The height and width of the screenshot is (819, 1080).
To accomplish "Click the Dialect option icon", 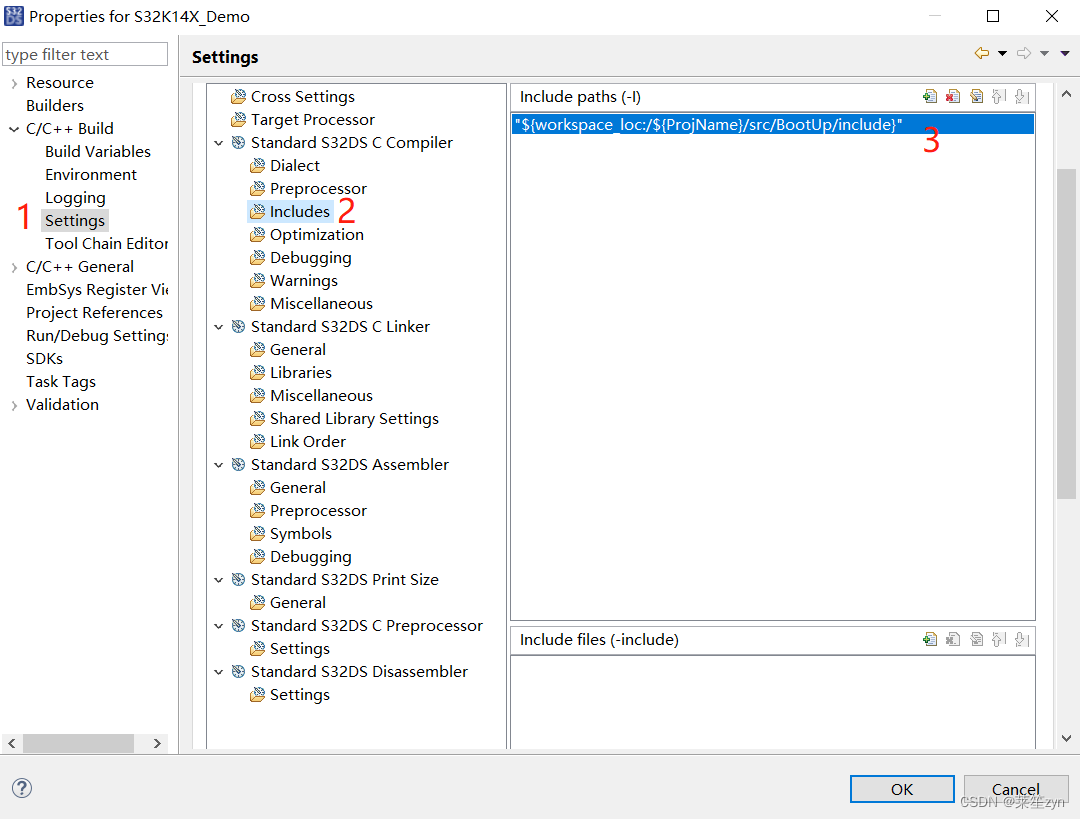I will [x=258, y=166].
